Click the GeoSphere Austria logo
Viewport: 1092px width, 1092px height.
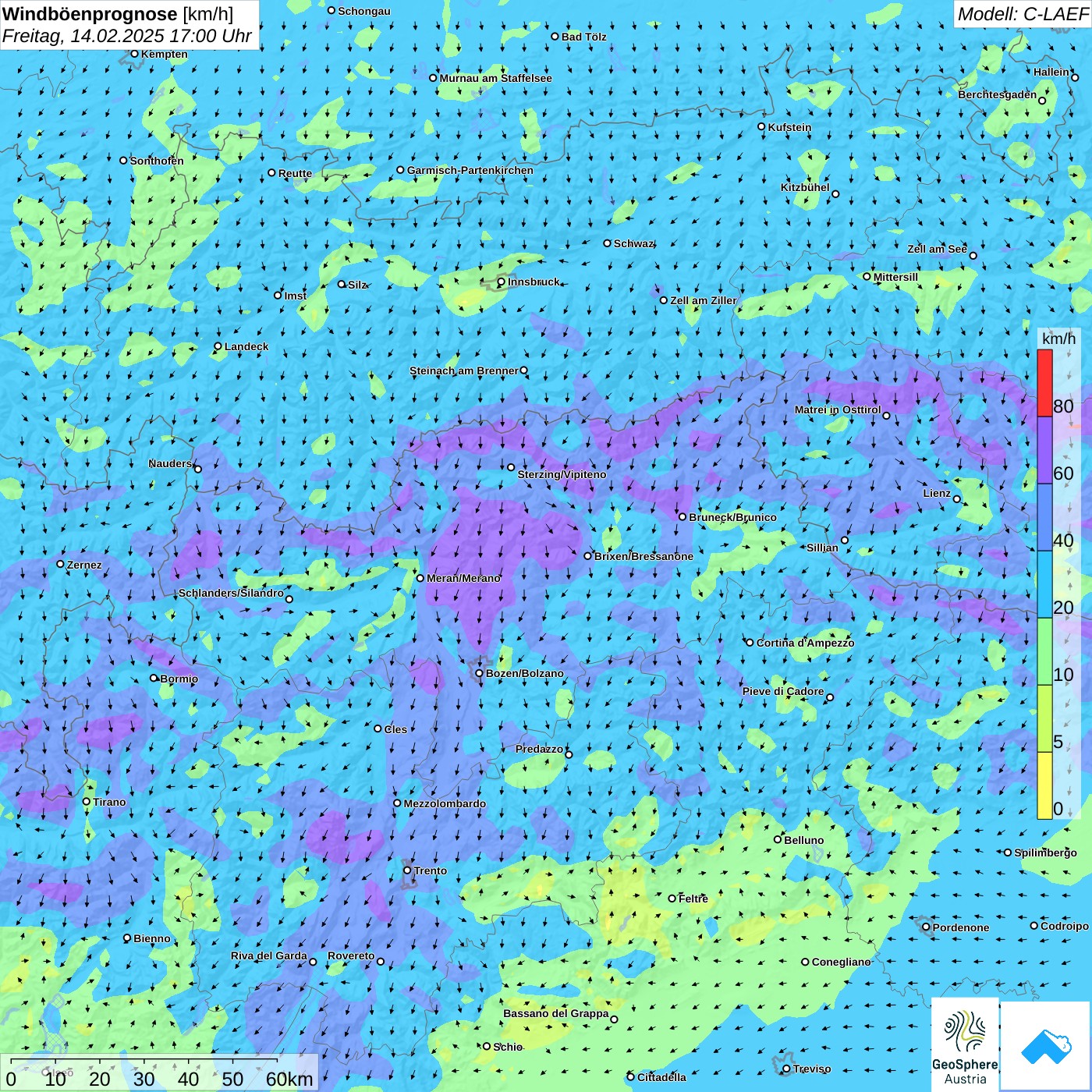[965, 1044]
